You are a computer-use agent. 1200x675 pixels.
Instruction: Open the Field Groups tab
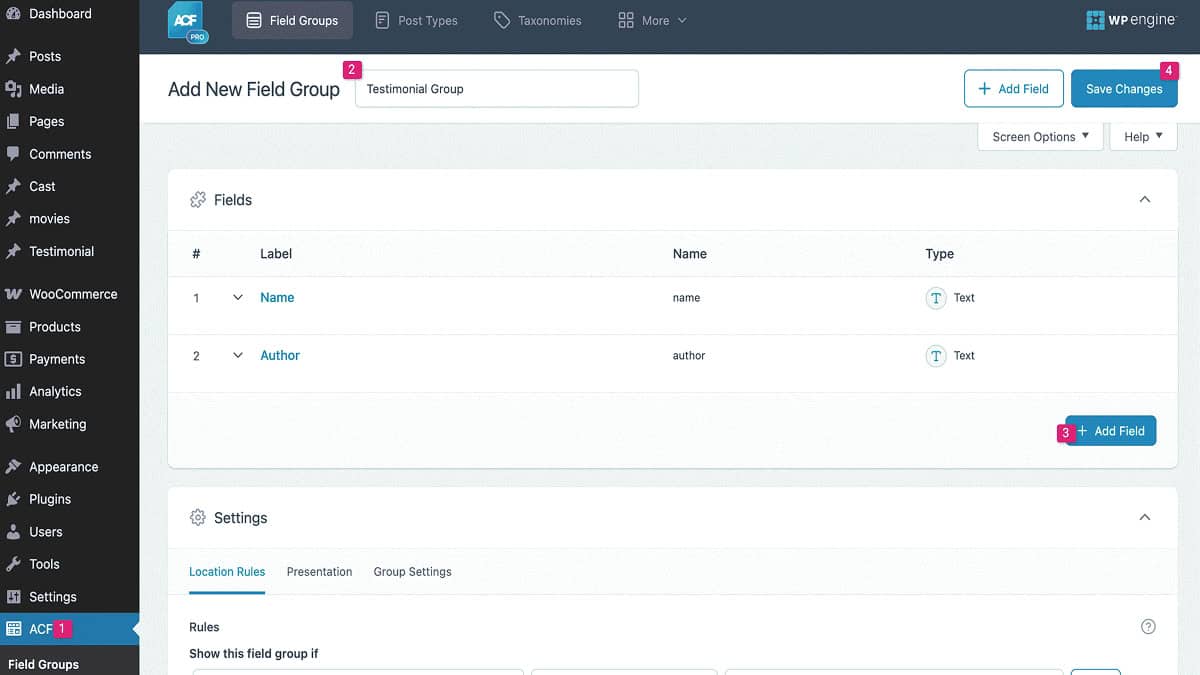point(292,20)
